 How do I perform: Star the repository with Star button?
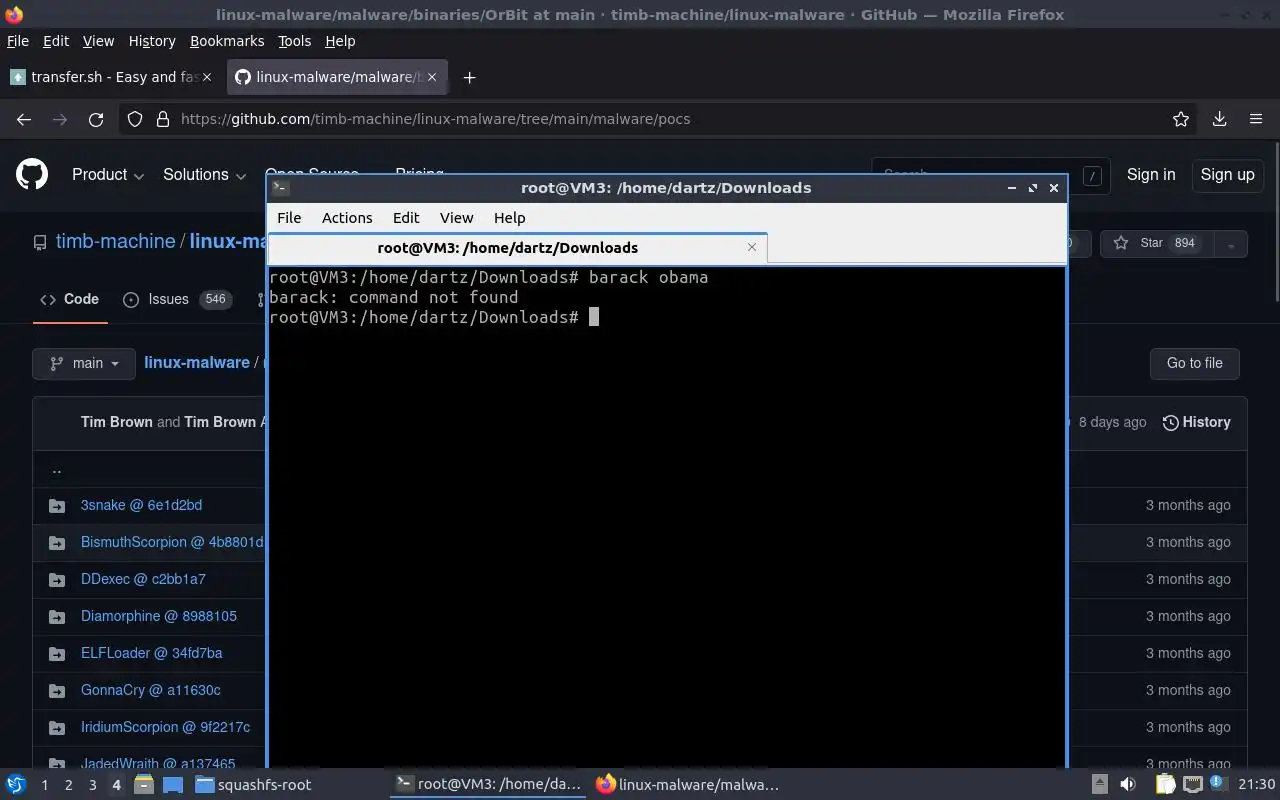tap(1156, 243)
